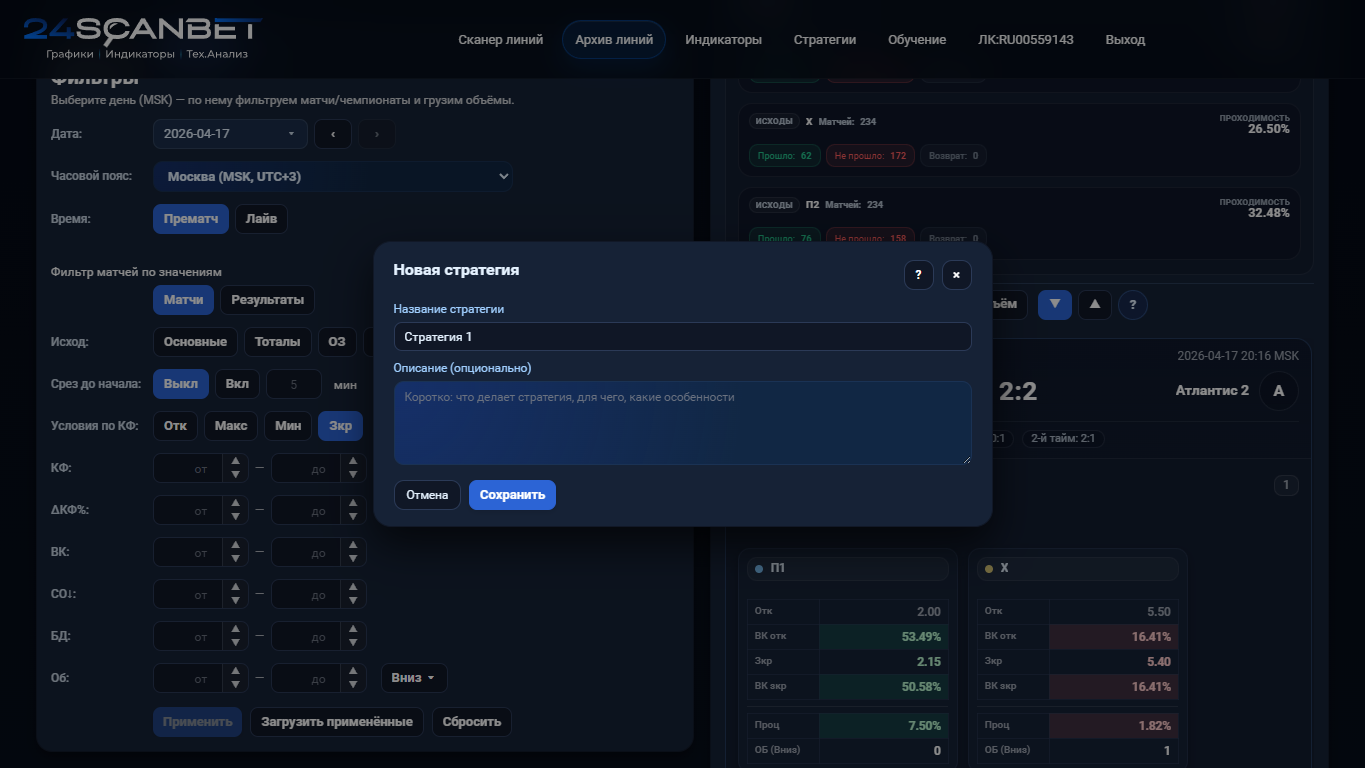Select Матчи filter tab
This screenshot has width=1365, height=768.
click(184, 300)
